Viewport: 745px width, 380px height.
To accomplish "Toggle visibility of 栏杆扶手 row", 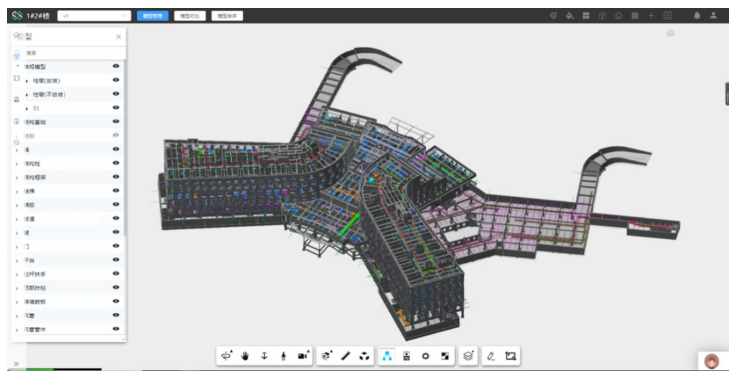I will (116, 274).
